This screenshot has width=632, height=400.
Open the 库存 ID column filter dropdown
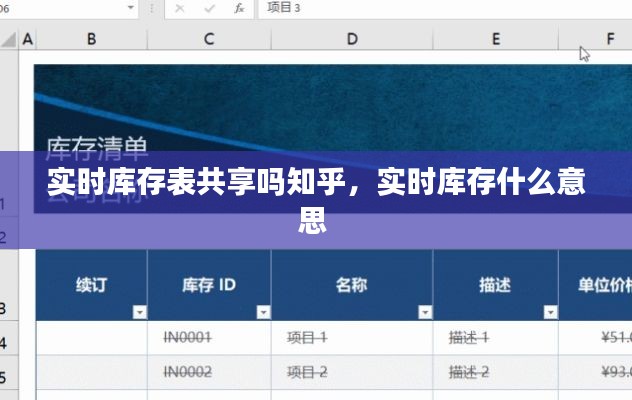[262, 312]
